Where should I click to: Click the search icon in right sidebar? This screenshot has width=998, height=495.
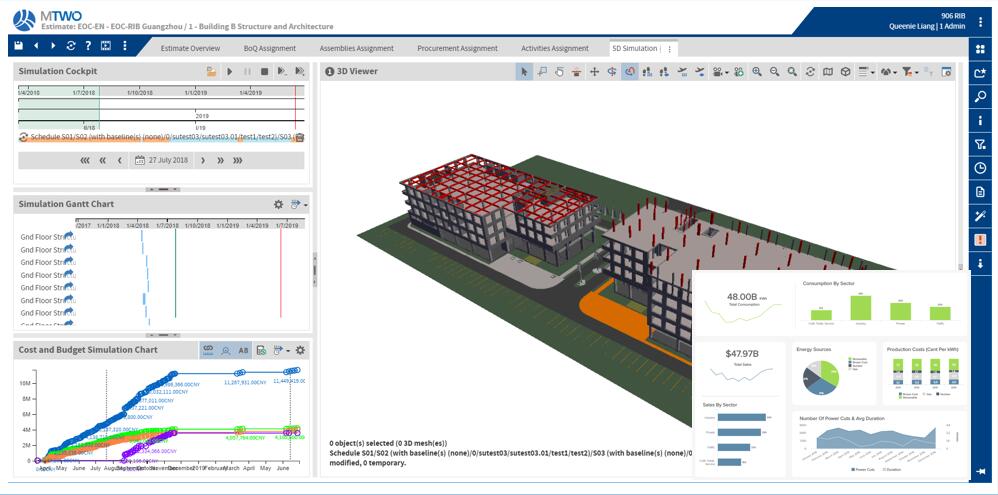[x=980, y=97]
